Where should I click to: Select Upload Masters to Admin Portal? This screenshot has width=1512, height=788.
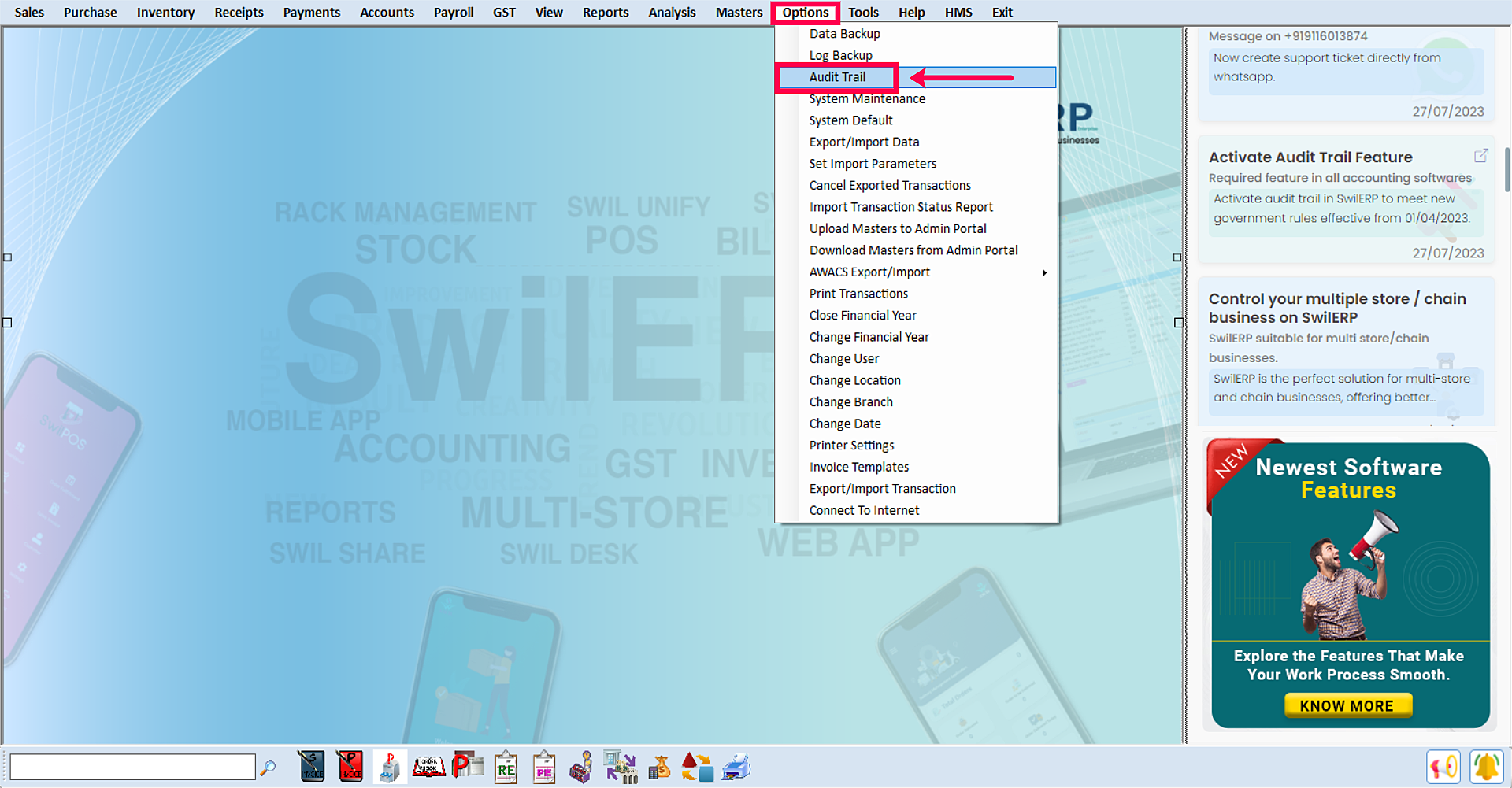[916, 229]
